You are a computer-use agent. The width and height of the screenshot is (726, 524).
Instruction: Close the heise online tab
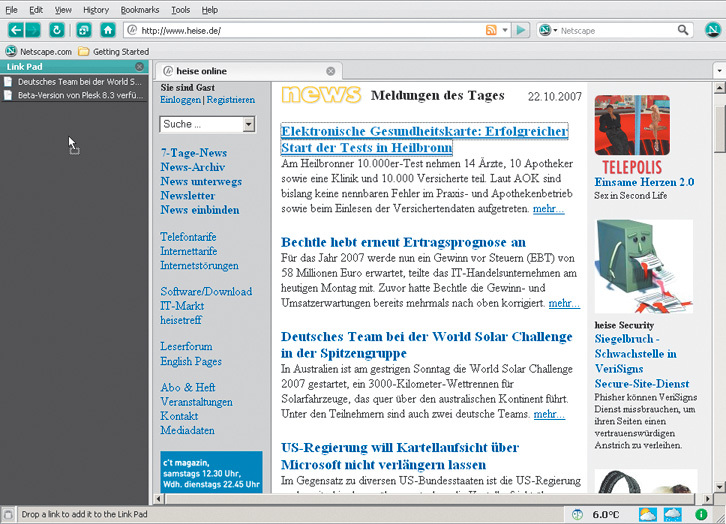pyautogui.click(x=331, y=71)
